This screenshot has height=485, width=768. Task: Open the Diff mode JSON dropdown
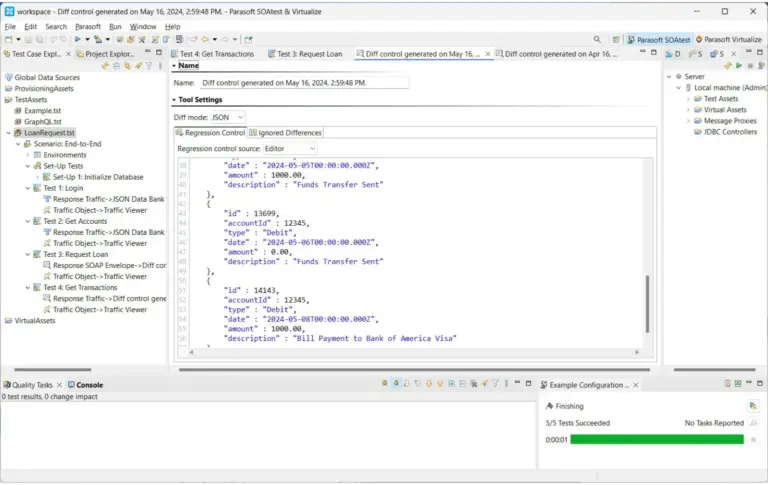tap(227, 117)
